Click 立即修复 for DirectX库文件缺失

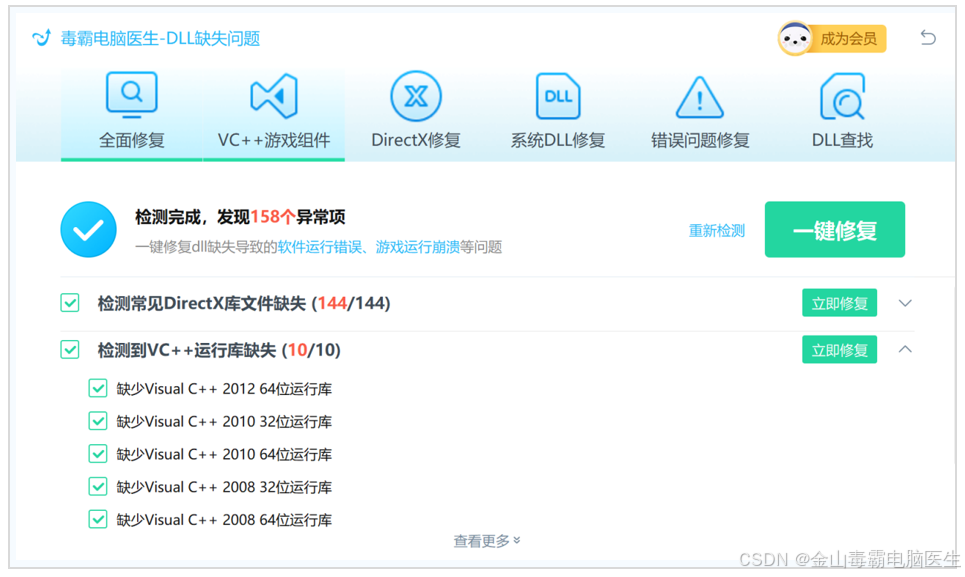pos(839,303)
